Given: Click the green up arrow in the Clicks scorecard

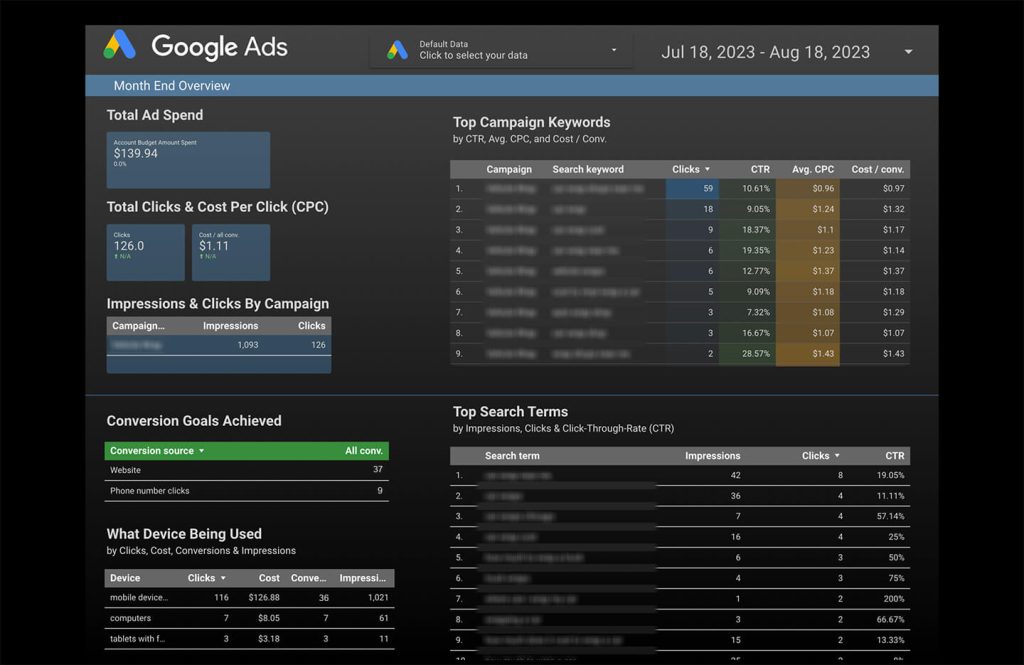Looking at the screenshot, I should point(116,257).
